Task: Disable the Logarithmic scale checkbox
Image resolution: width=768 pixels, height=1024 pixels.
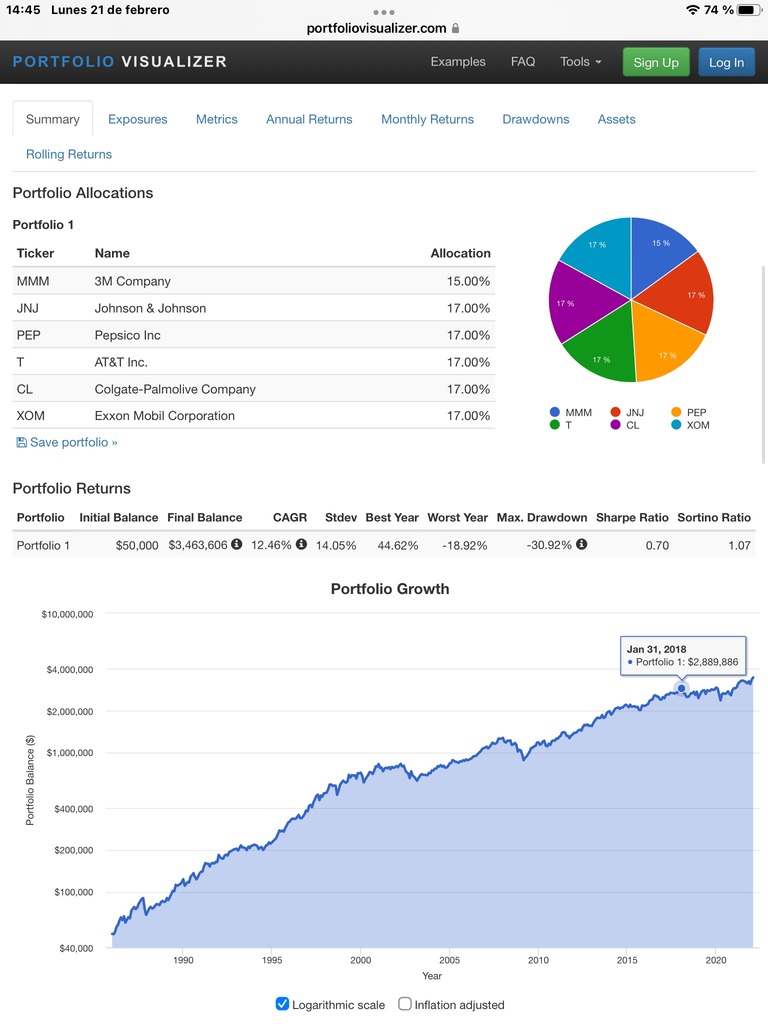Action: tap(282, 1004)
